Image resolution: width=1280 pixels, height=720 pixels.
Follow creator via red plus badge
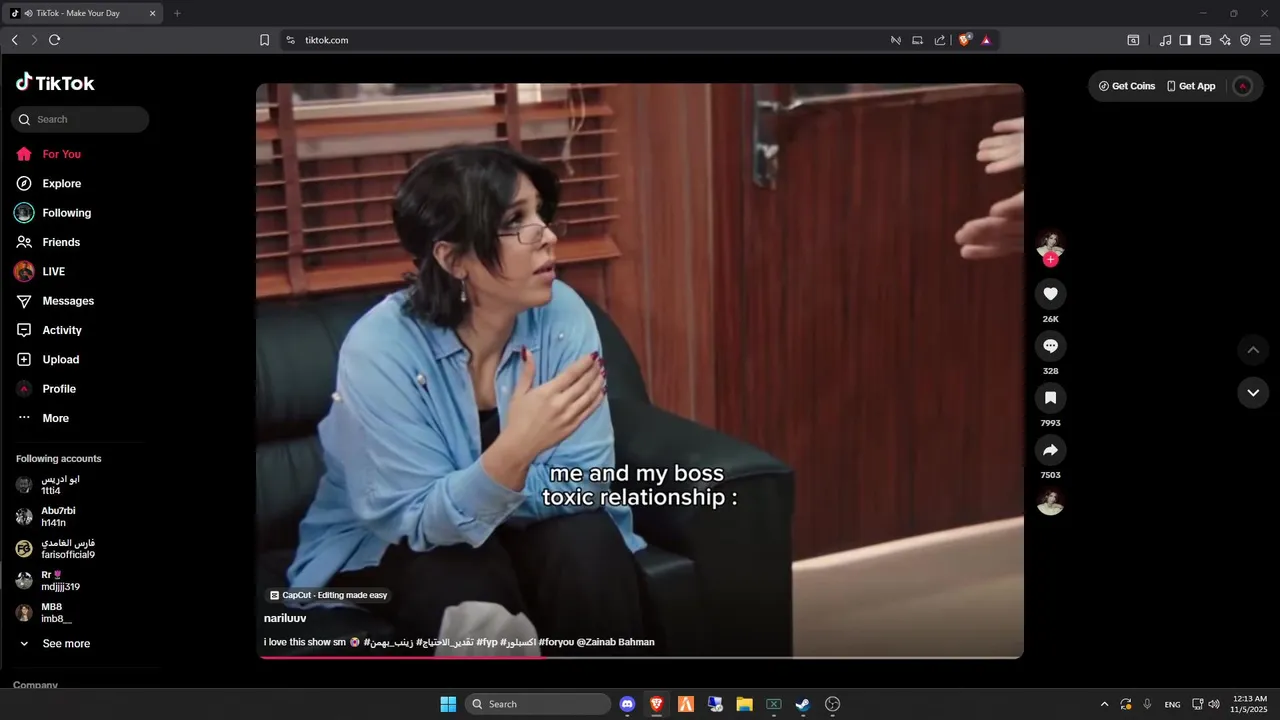[1050, 260]
